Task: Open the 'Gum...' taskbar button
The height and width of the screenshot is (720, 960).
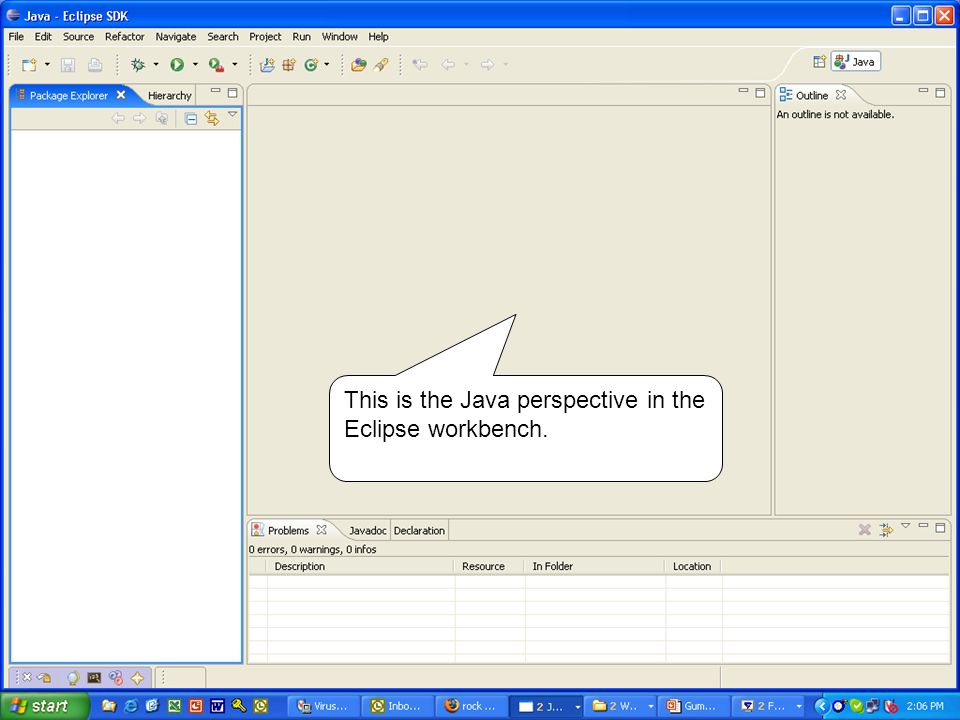Action: [x=695, y=706]
